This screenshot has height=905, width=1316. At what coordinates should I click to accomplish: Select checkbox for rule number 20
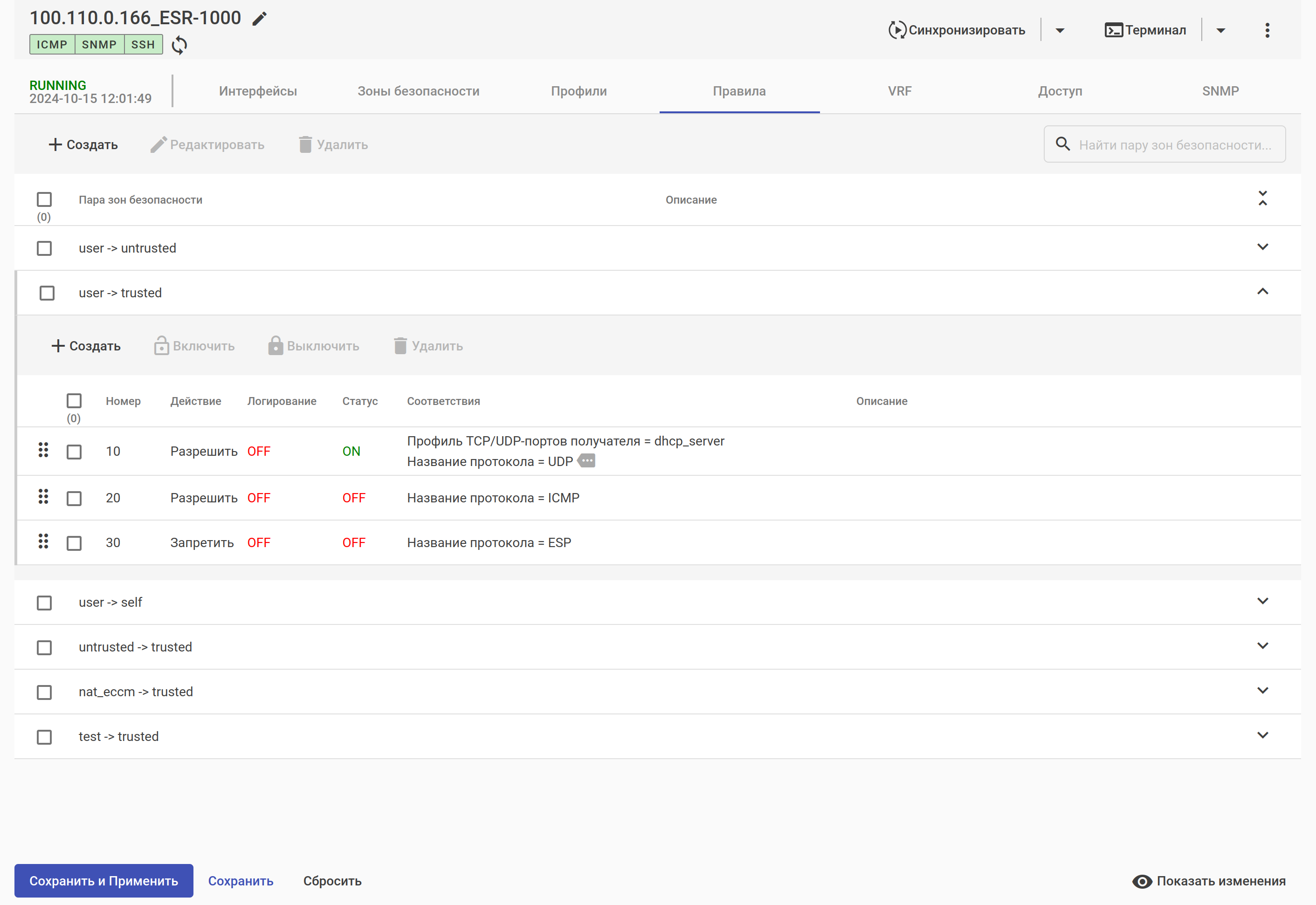[74, 499]
